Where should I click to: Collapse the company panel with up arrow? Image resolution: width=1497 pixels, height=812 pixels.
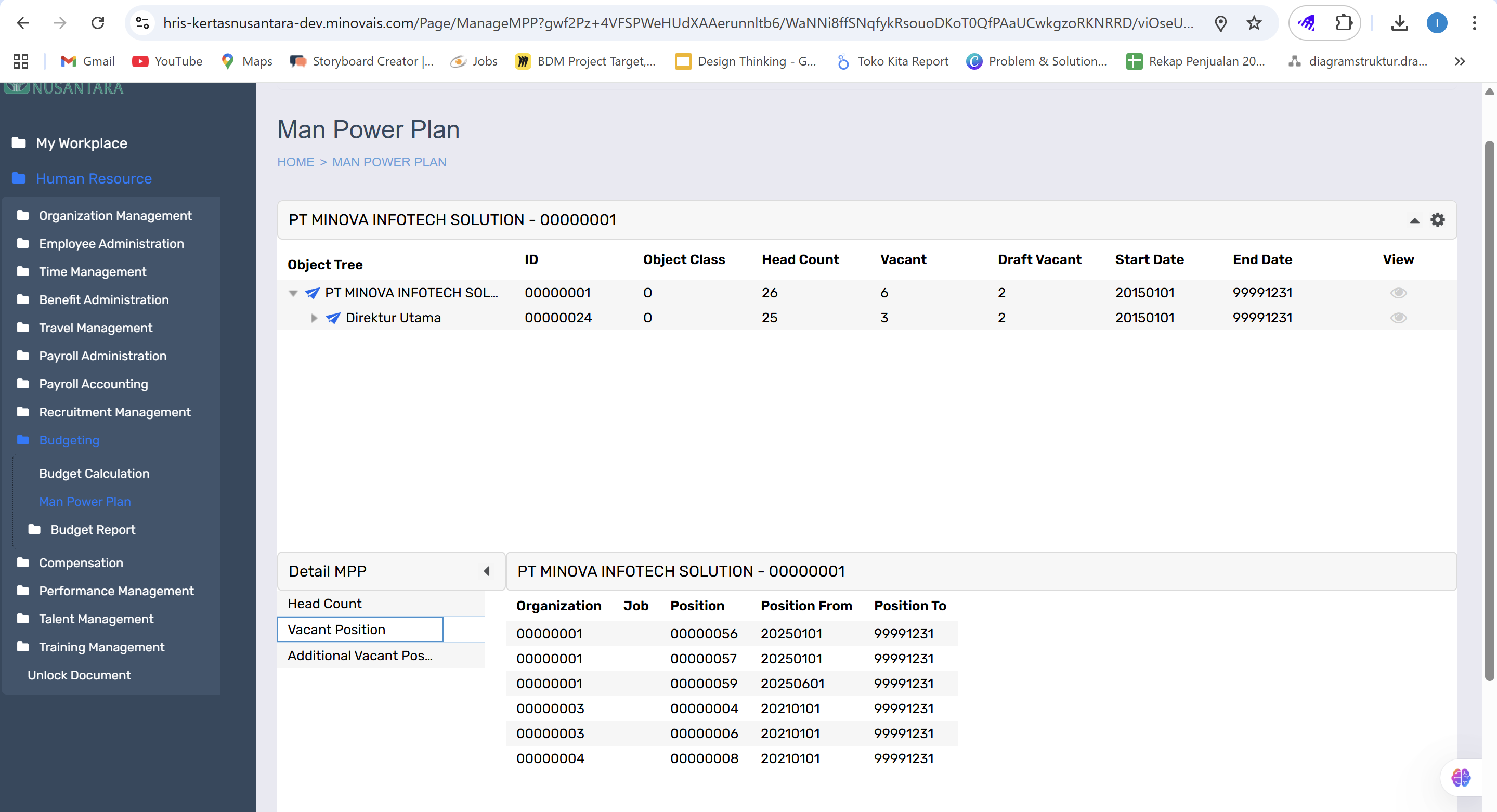tap(1414, 220)
